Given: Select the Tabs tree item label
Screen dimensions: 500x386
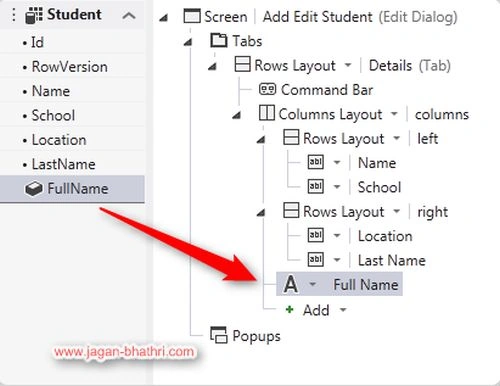Looking at the screenshot, I should pyautogui.click(x=247, y=41).
